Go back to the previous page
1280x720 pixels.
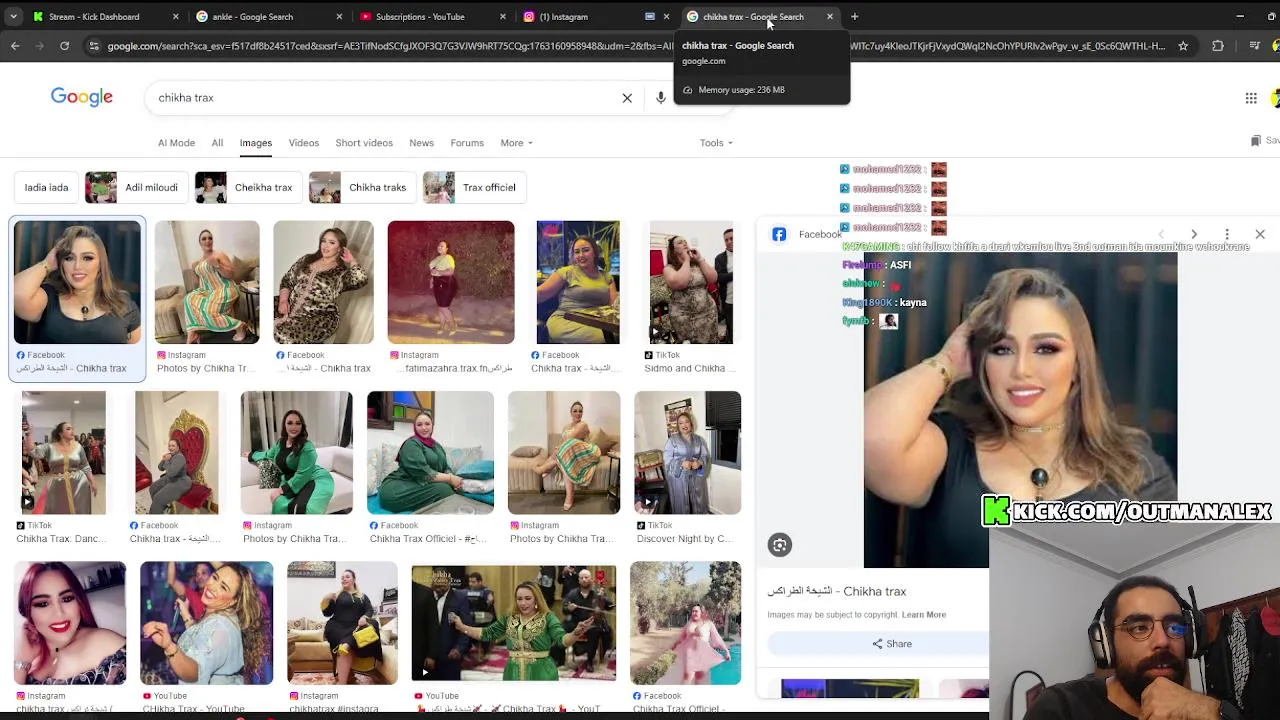[x=15, y=46]
